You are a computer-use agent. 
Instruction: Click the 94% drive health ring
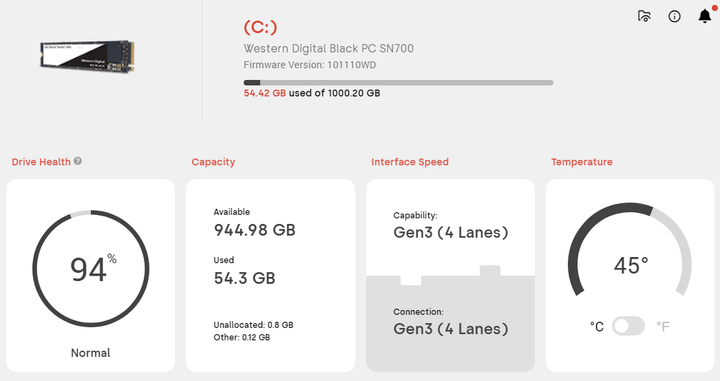tap(90, 269)
